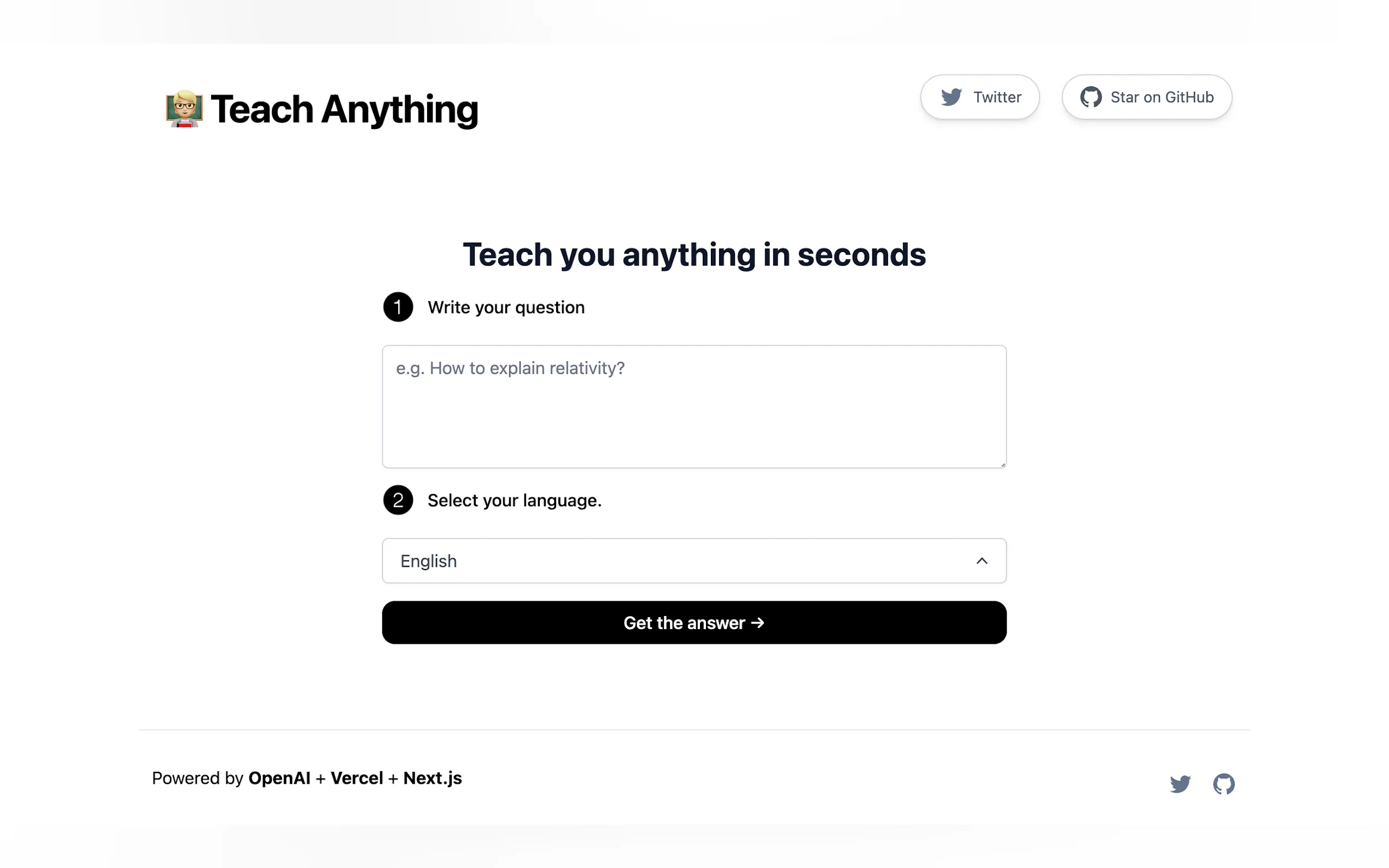Click the arrow icon on the answer button
This screenshot has width=1389, height=868.
click(x=758, y=623)
